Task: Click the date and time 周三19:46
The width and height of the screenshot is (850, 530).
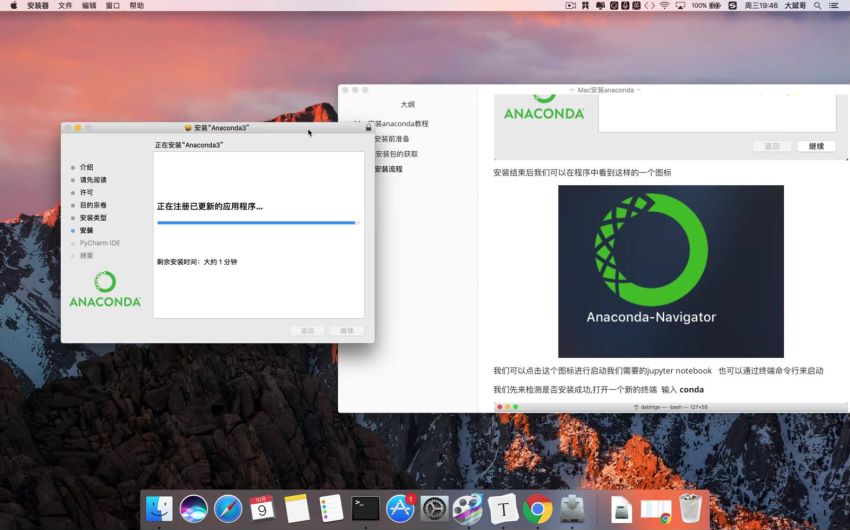Action: click(761, 5)
